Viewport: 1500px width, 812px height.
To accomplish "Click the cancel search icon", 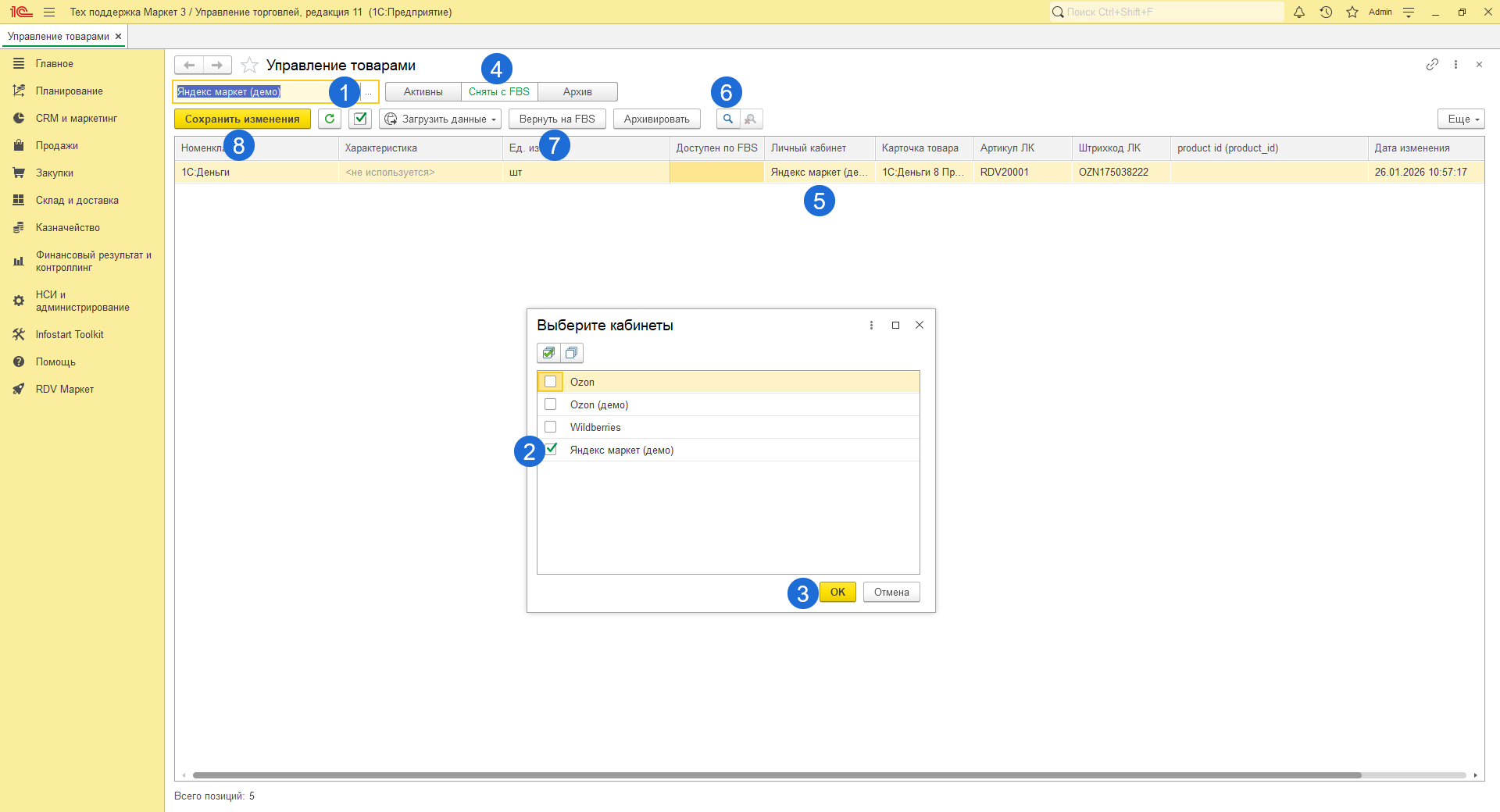I will click(751, 119).
